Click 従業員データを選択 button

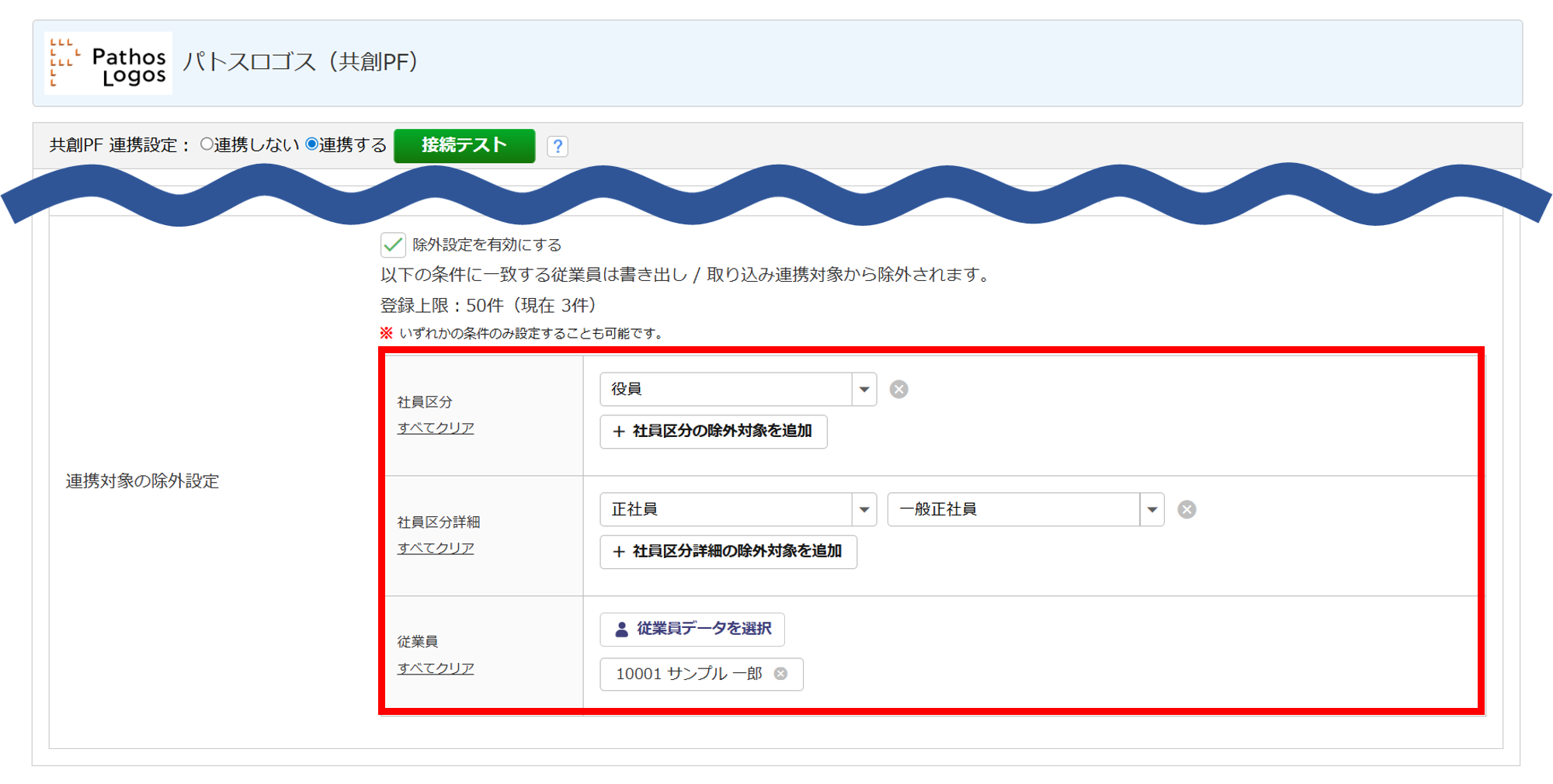(x=692, y=630)
